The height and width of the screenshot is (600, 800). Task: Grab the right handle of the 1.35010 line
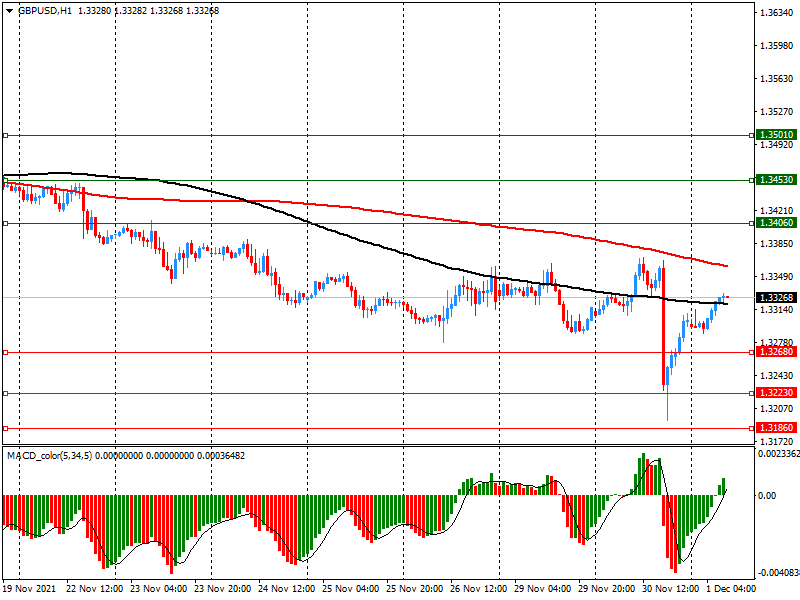point(752,135)
